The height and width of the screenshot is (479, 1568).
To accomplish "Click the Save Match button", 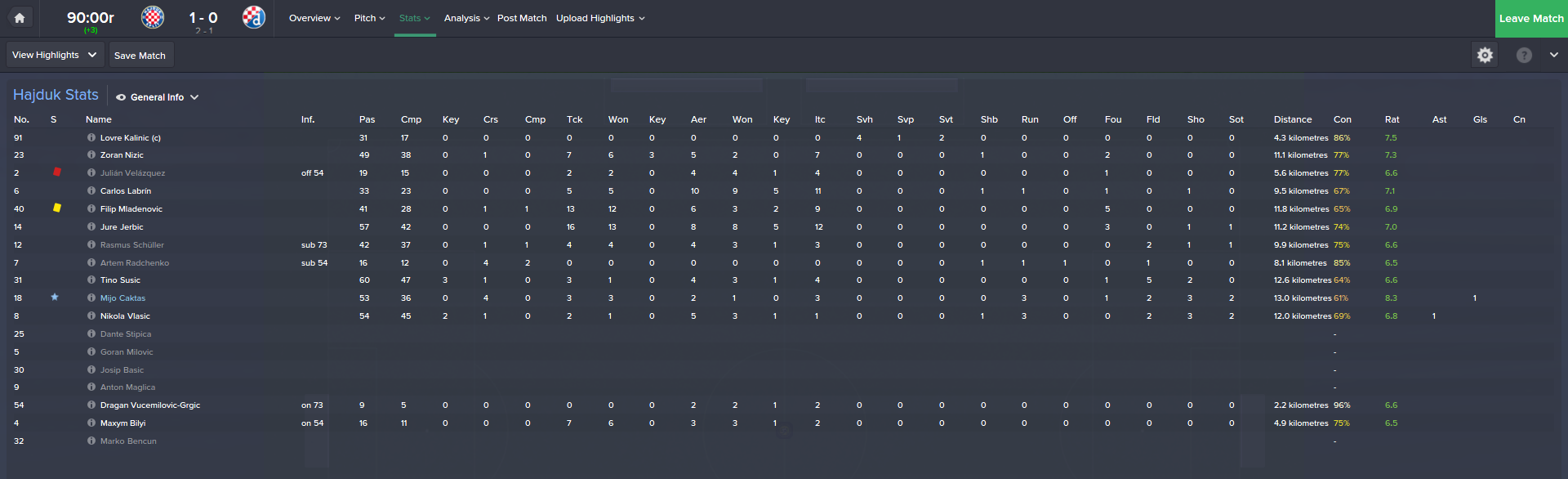I will click(140, 56).
